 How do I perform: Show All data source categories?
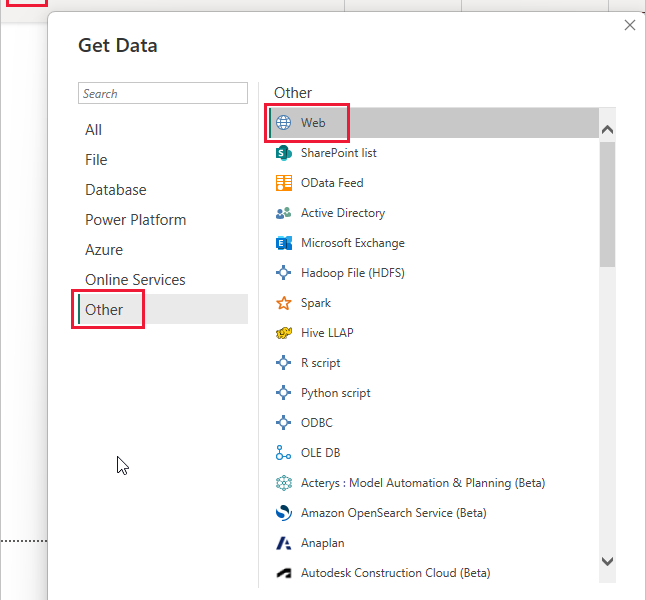(94, 130)
